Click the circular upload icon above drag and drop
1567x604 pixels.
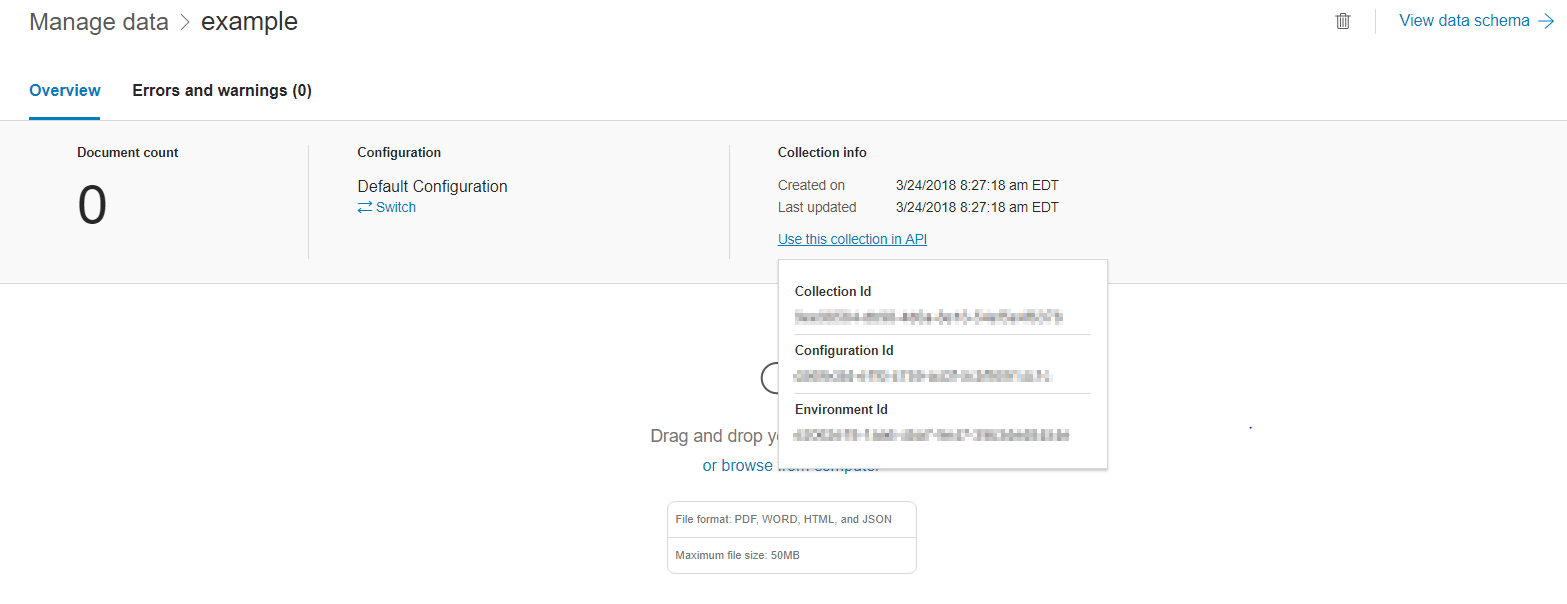(770, 377)
